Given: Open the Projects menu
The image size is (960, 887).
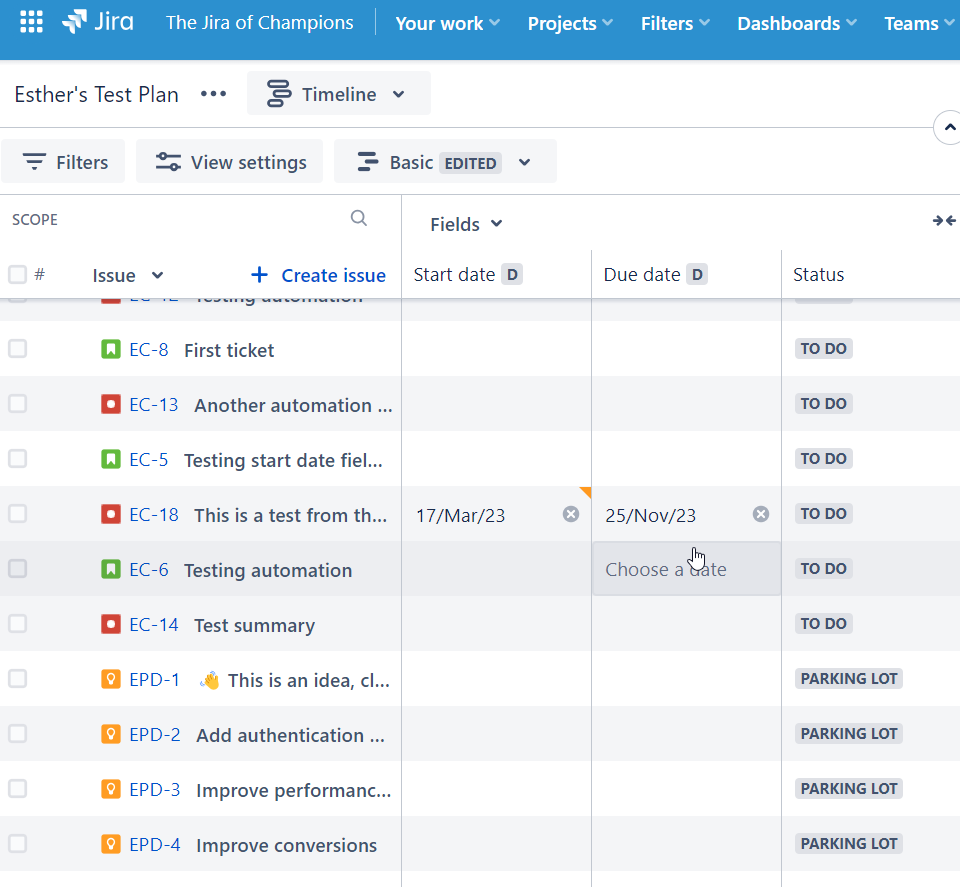Looking at the screenshot, I should tap(569, 22).
